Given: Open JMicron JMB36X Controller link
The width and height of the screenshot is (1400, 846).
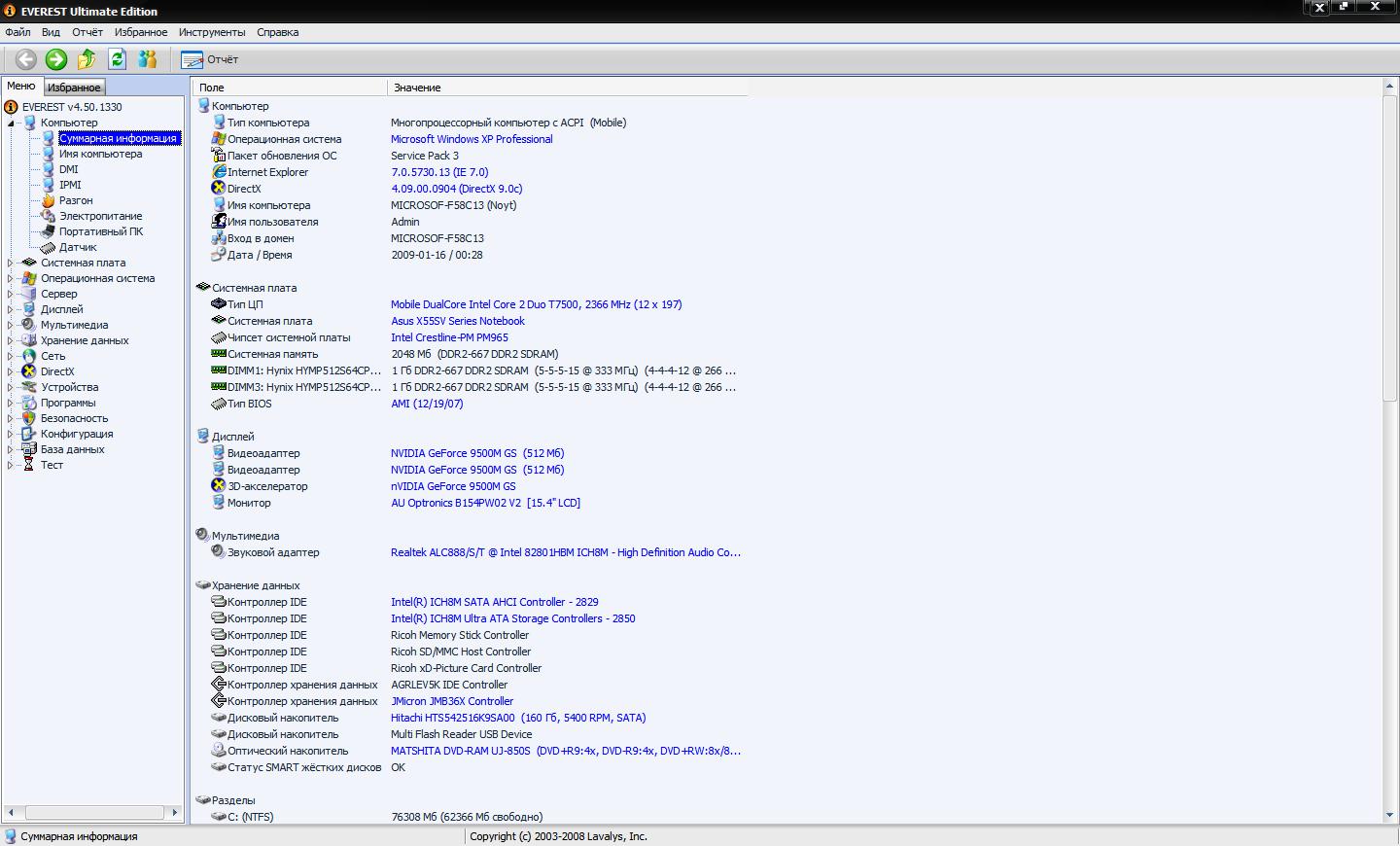Looking at the screenshot, I should (452, 701).
